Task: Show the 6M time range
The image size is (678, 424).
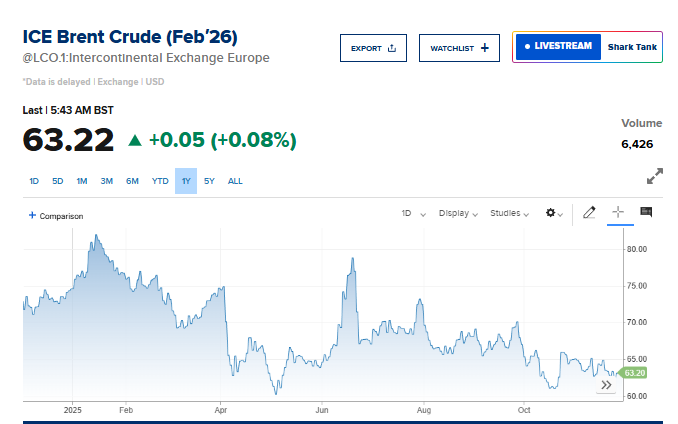Action: (132, 181)
